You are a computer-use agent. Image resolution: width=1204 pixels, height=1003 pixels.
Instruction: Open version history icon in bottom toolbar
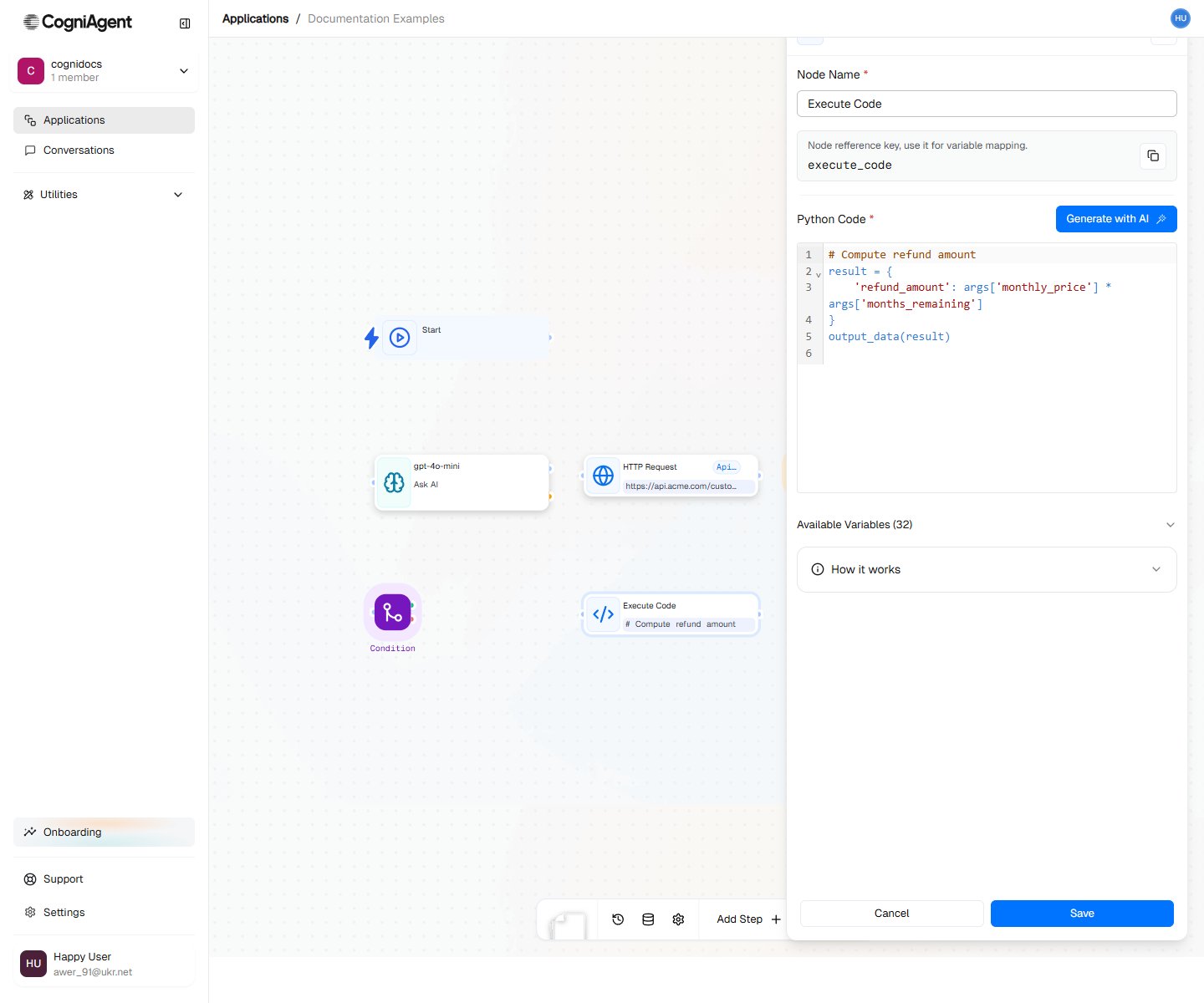pyautogui.click(x=618, y=919)
